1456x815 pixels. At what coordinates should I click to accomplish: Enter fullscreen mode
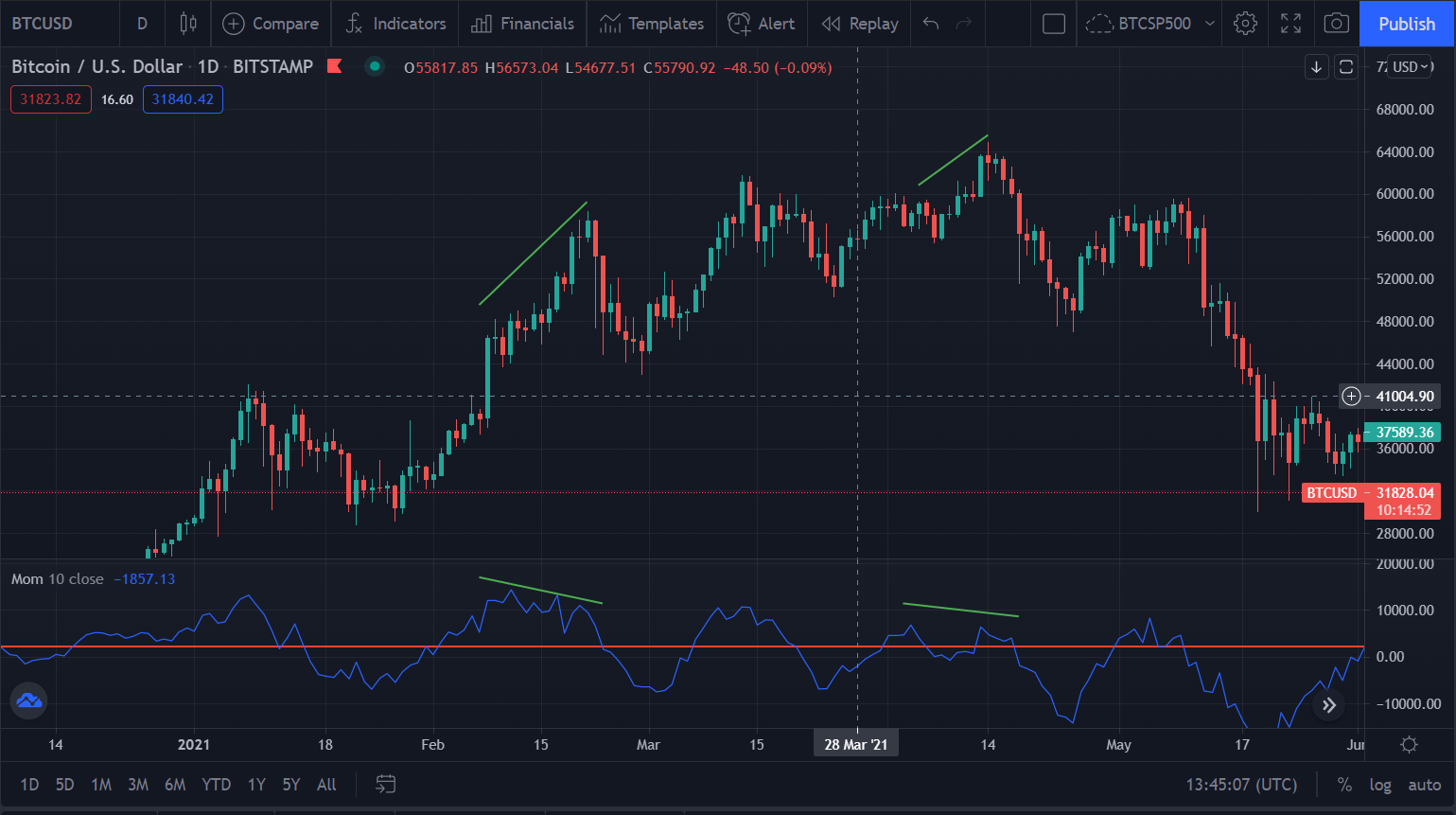[1291, 24]
